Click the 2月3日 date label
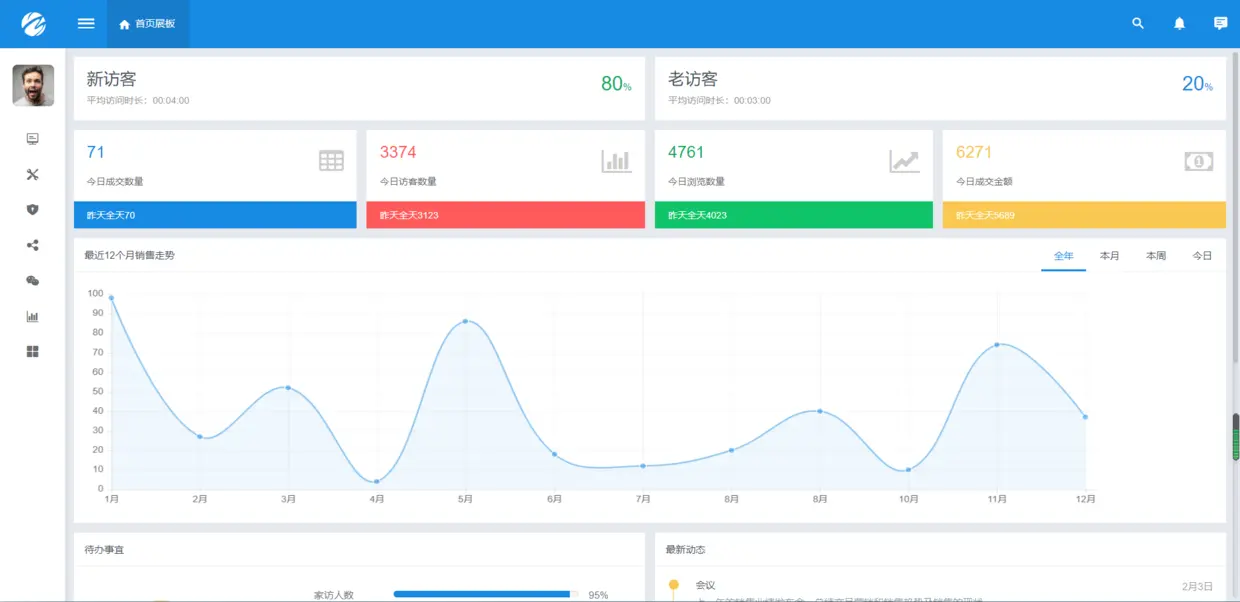 (1197, 587)
